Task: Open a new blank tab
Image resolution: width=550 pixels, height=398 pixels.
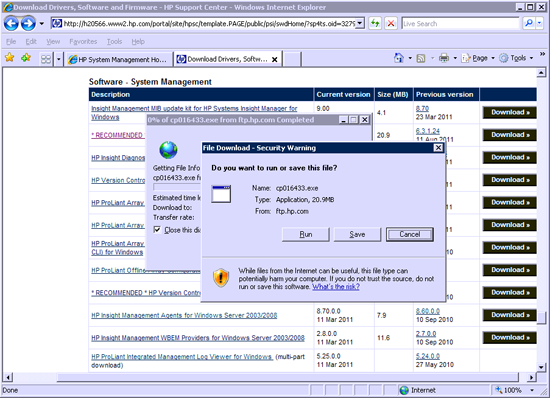Action: [x=292, y=59]
